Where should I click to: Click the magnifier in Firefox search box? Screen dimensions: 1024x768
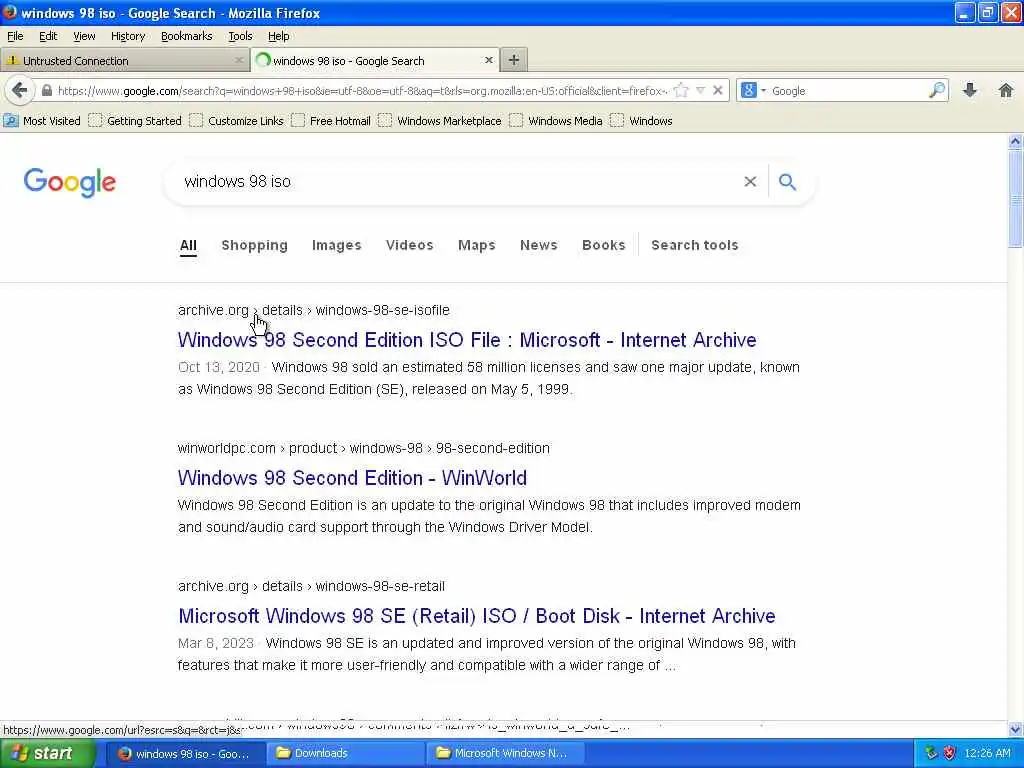937,91
